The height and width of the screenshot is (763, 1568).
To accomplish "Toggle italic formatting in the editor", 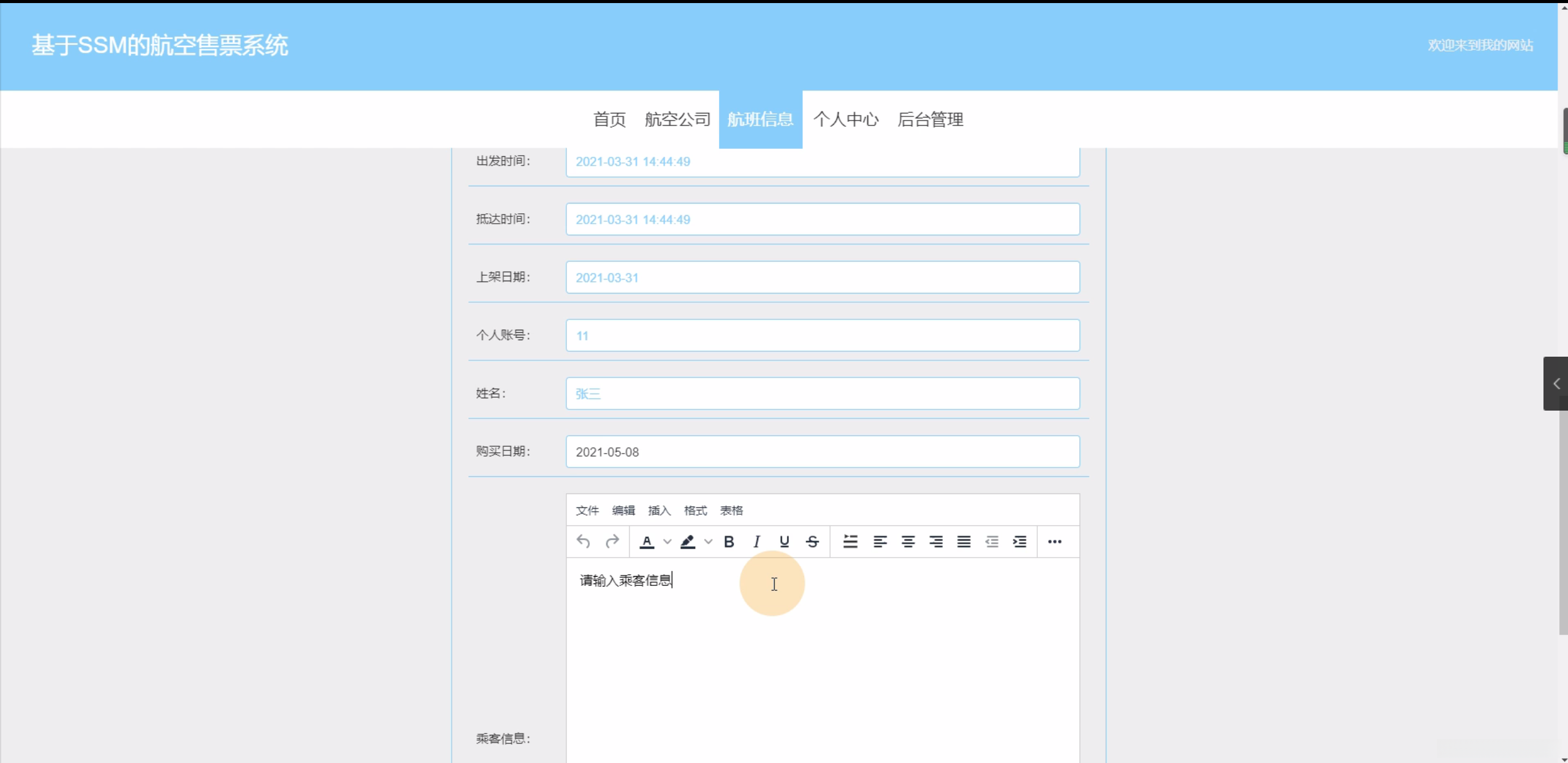I will pos(756,542).
